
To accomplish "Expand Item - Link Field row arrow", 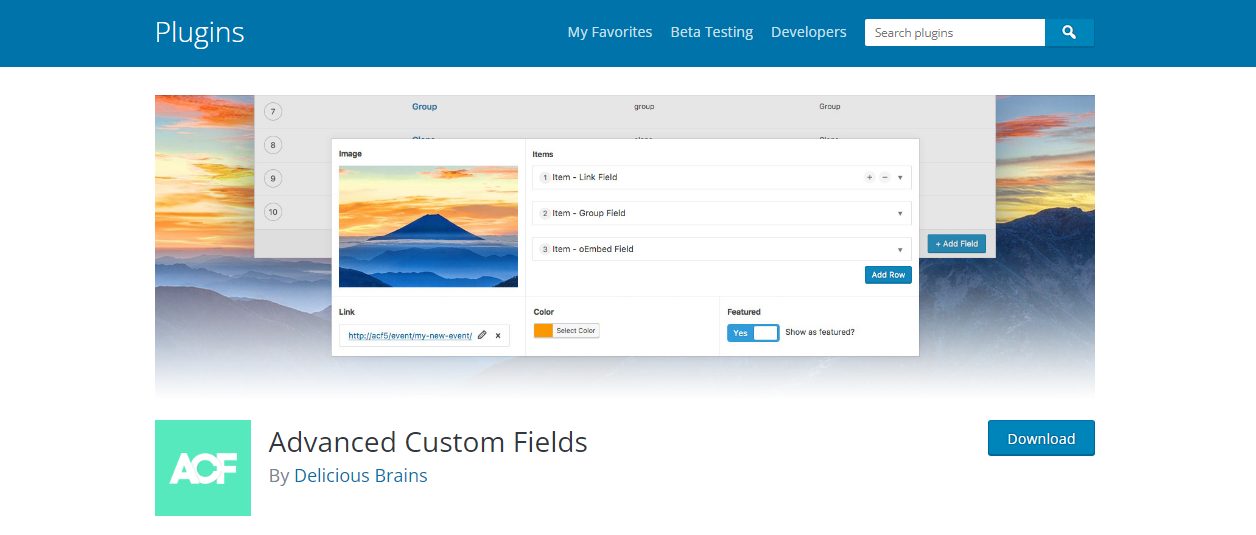I will pyautogui.click(x=900, y=178).
